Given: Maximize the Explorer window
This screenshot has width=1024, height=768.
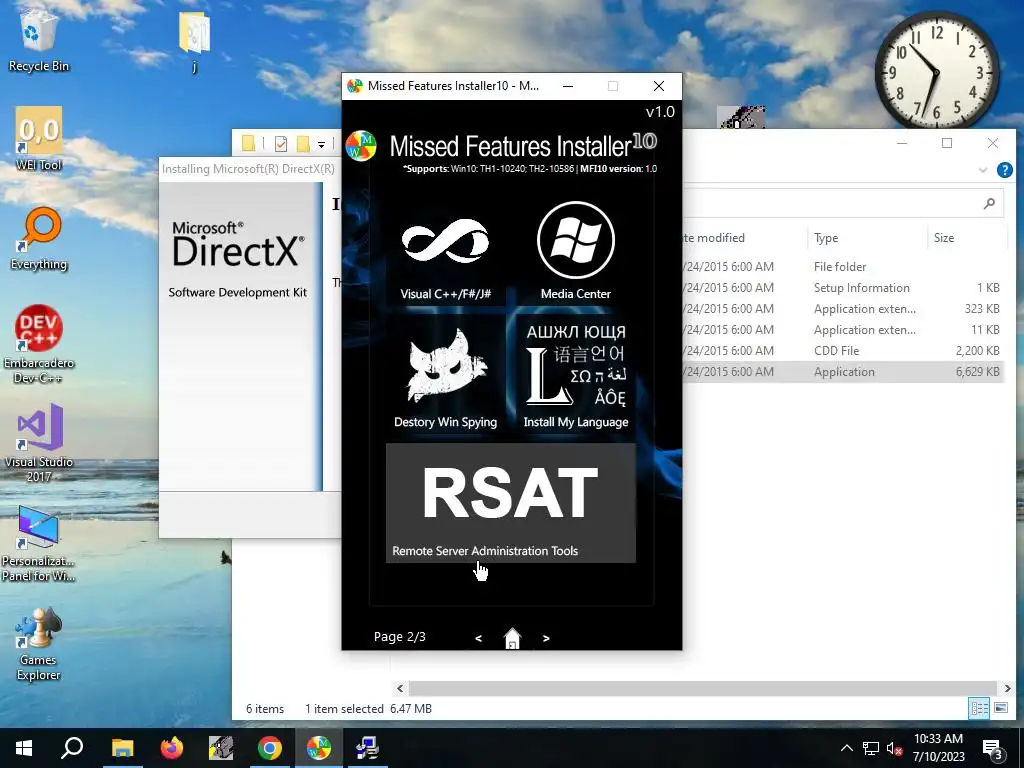Looking at the screenshot, I should (947, 143).
